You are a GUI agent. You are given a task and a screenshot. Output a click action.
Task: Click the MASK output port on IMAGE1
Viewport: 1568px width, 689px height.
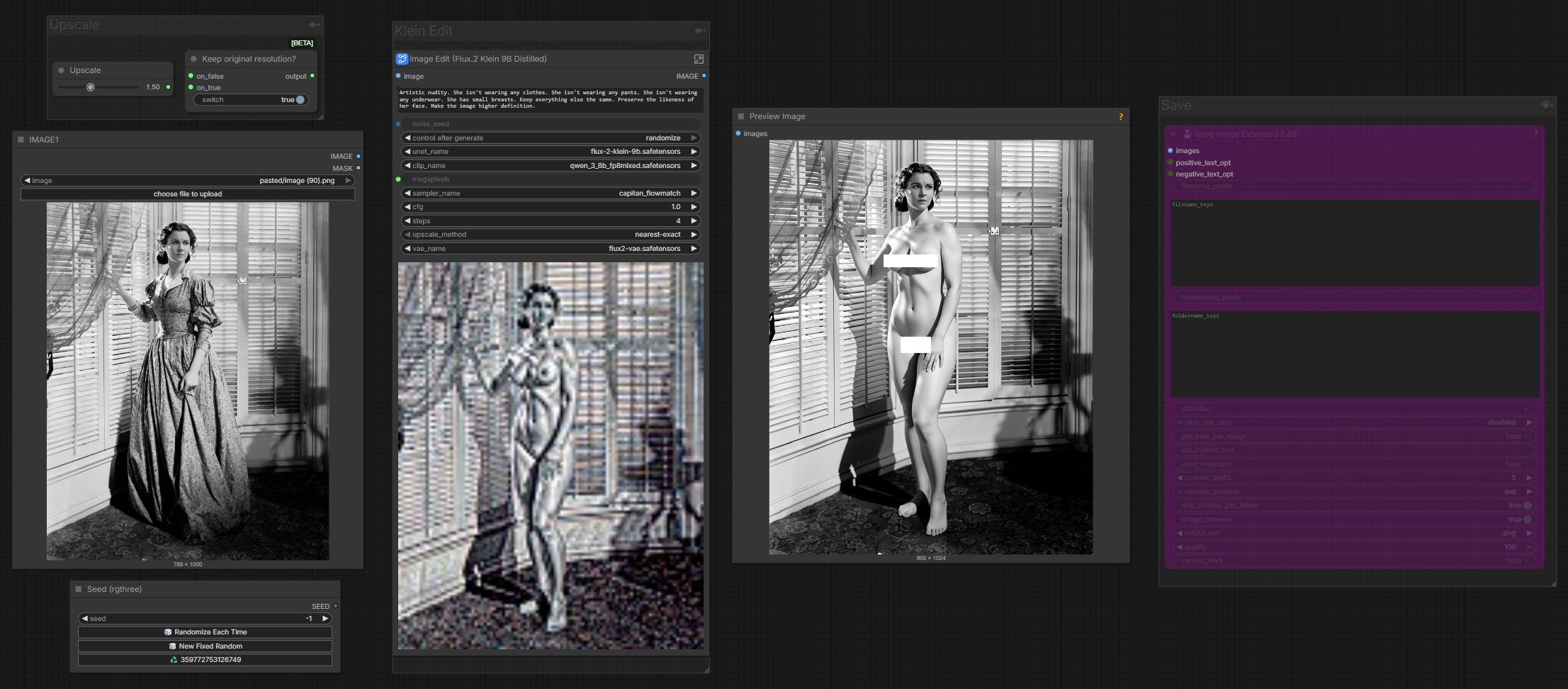pos(359,168)
